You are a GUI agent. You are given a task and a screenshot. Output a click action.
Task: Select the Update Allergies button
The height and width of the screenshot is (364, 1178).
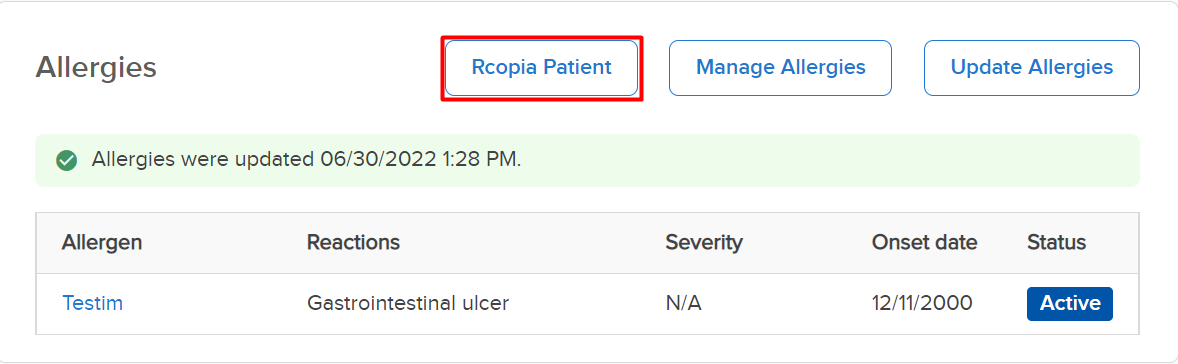click(1032, 68)
